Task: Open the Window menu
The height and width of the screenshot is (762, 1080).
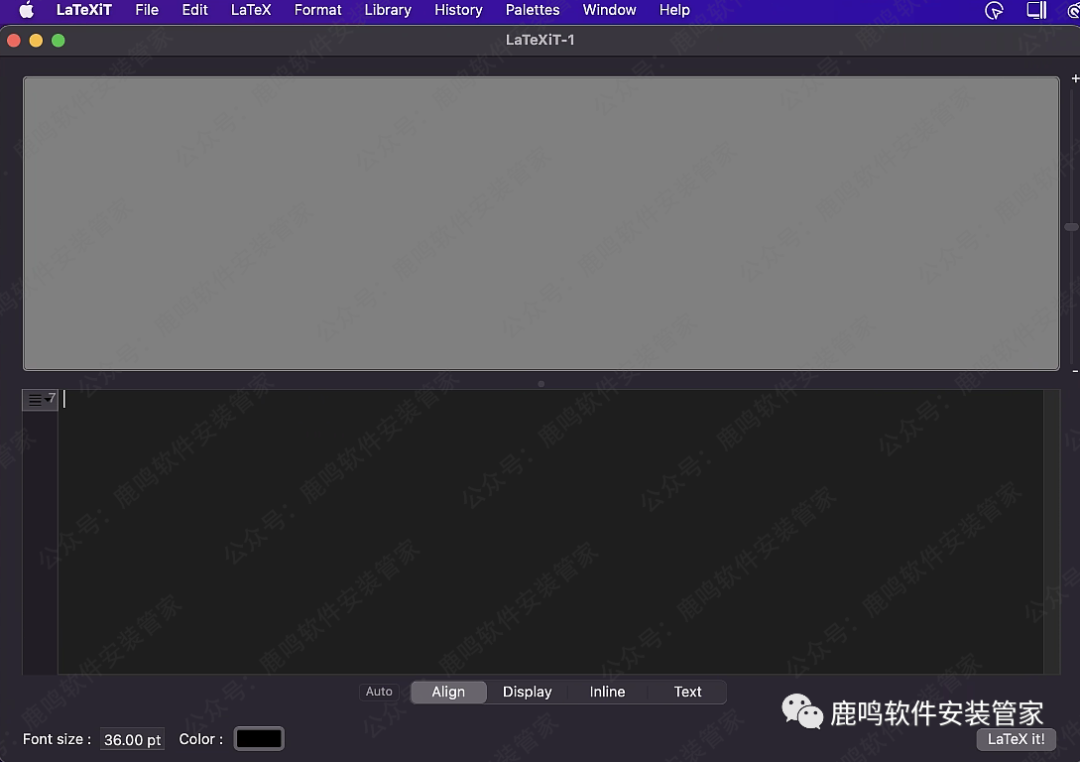Action: [x=610, y=10]
